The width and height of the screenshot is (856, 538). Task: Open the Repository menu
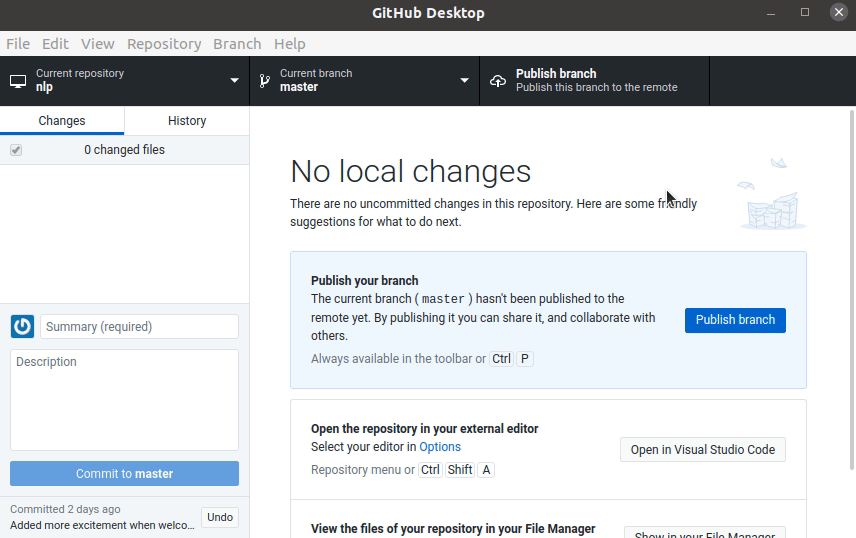pyautogui.click(x=164, y=44)
